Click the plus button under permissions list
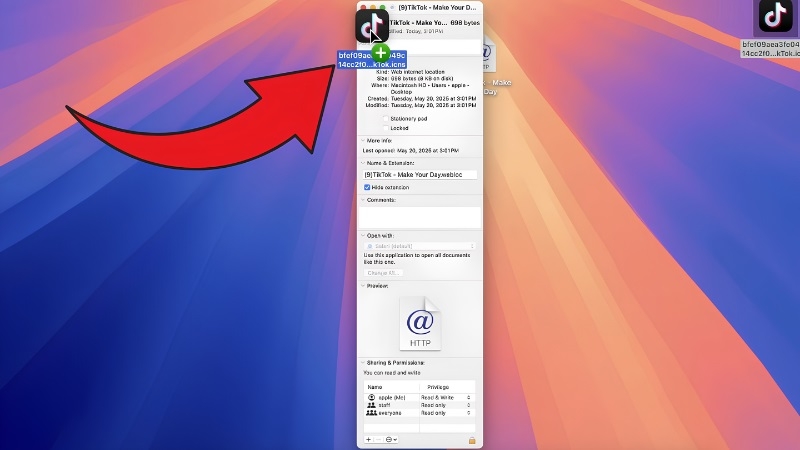This screenshot has height=450, width=800. pyautogui.click(x=368, y=439)
